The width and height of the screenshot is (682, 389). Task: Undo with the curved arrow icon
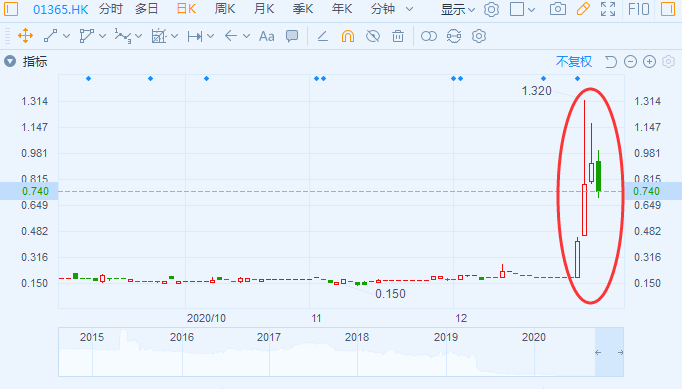611,62
